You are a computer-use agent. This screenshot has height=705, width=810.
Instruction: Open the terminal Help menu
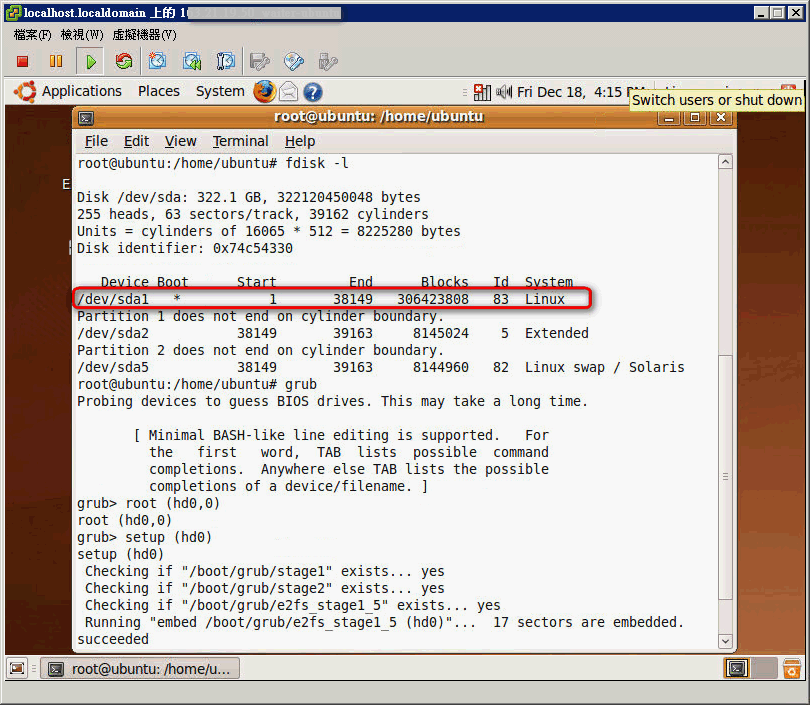point(300,141)
